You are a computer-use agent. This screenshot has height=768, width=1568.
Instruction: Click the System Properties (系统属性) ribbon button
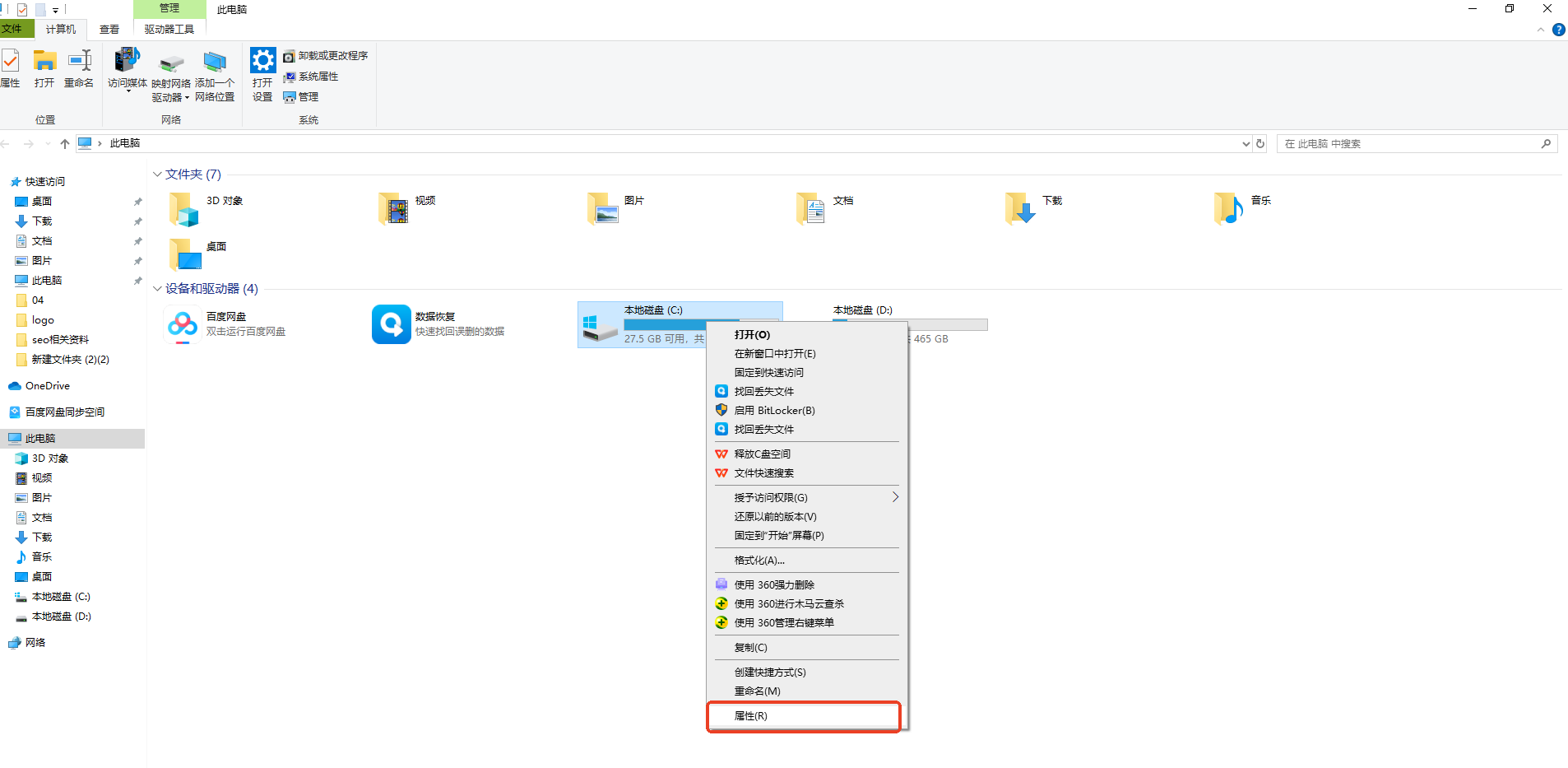(311, 77)
